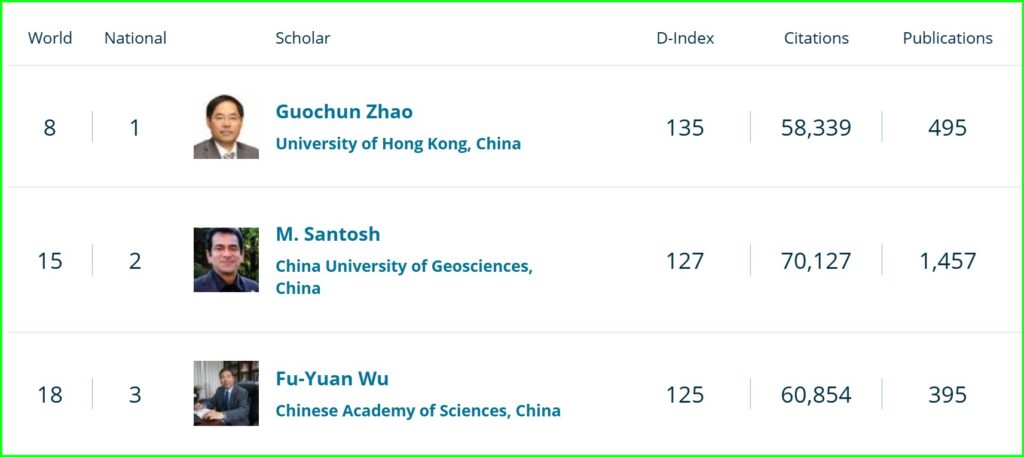Click M. Santosh's profile photo
The height and width of the screenshot is (457, 1024).
pyautogui.click(x=226, y=260)
